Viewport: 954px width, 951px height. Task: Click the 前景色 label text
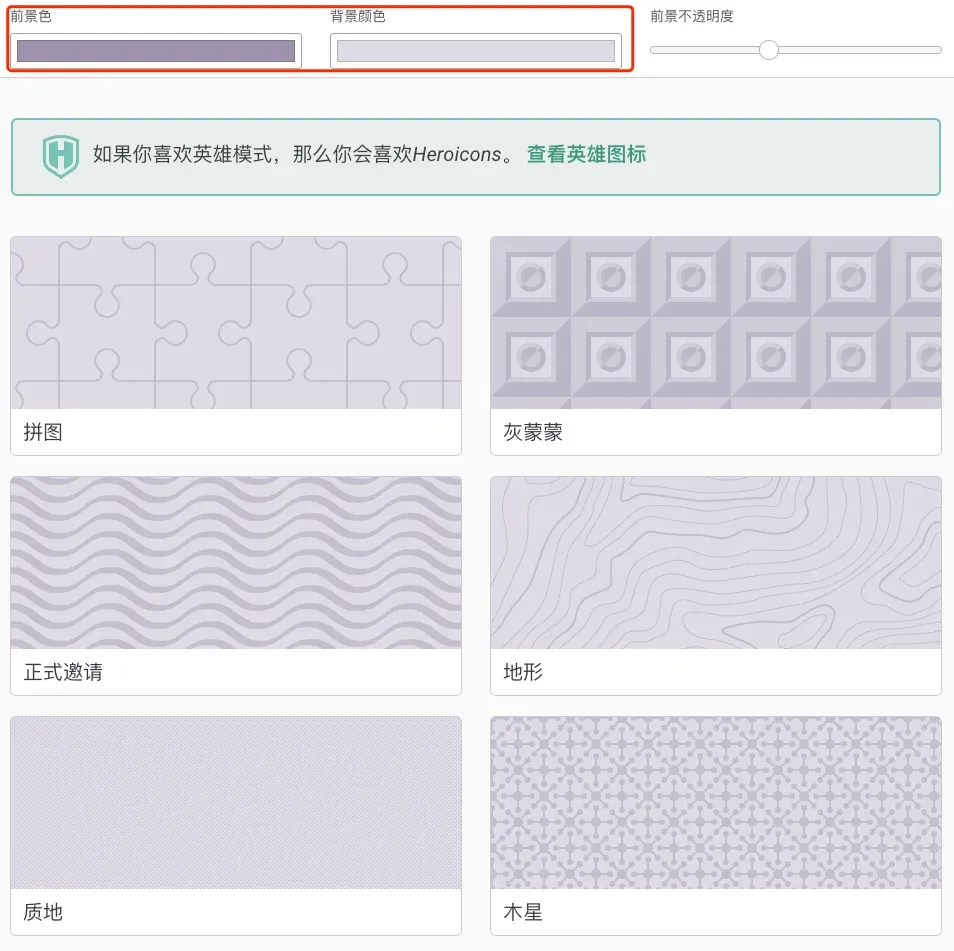point(31,16)
